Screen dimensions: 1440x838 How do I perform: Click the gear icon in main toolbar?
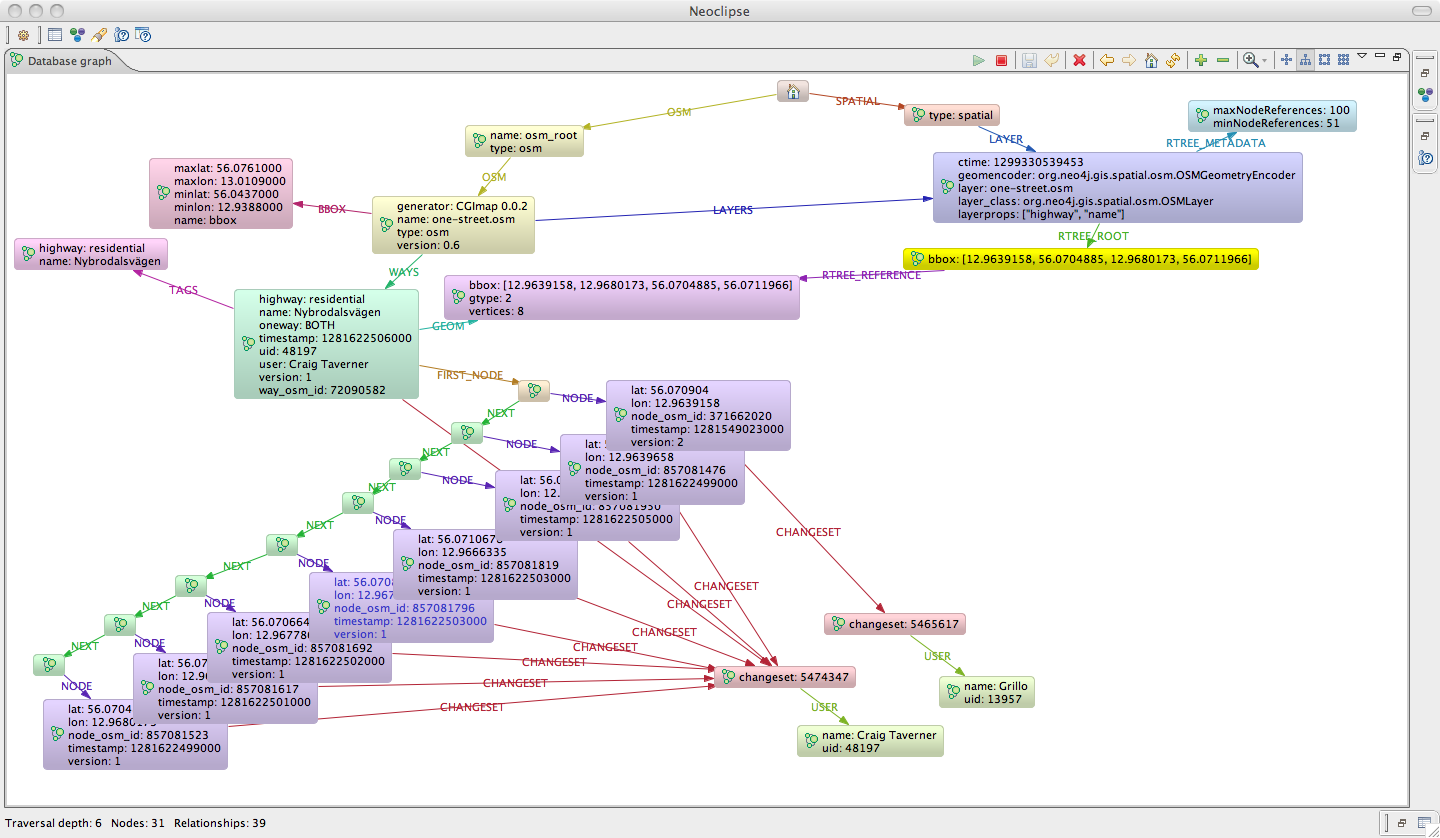[x=23, y=35]
